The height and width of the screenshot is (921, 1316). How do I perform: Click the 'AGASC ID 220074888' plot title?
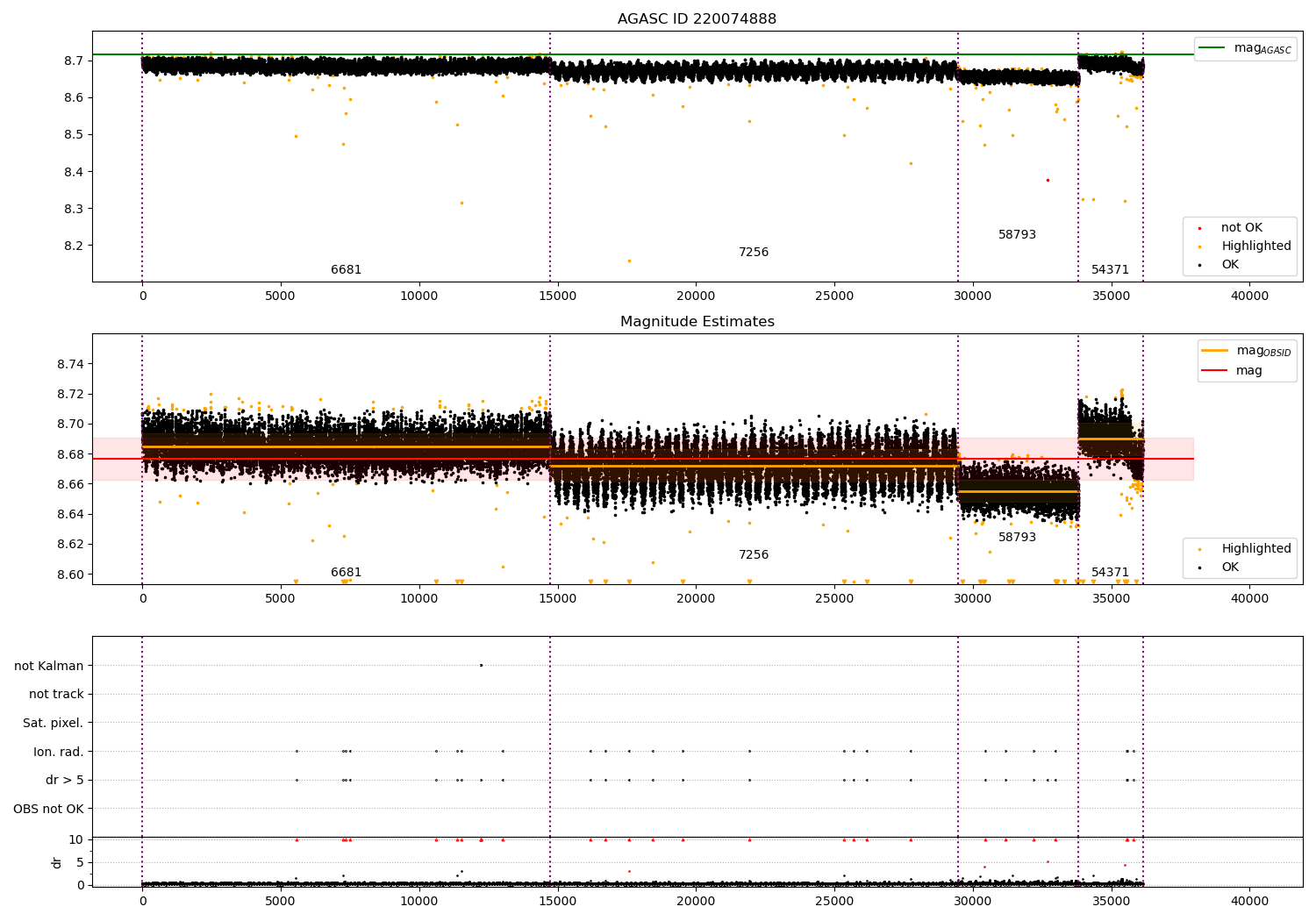[x=697, y=19]
